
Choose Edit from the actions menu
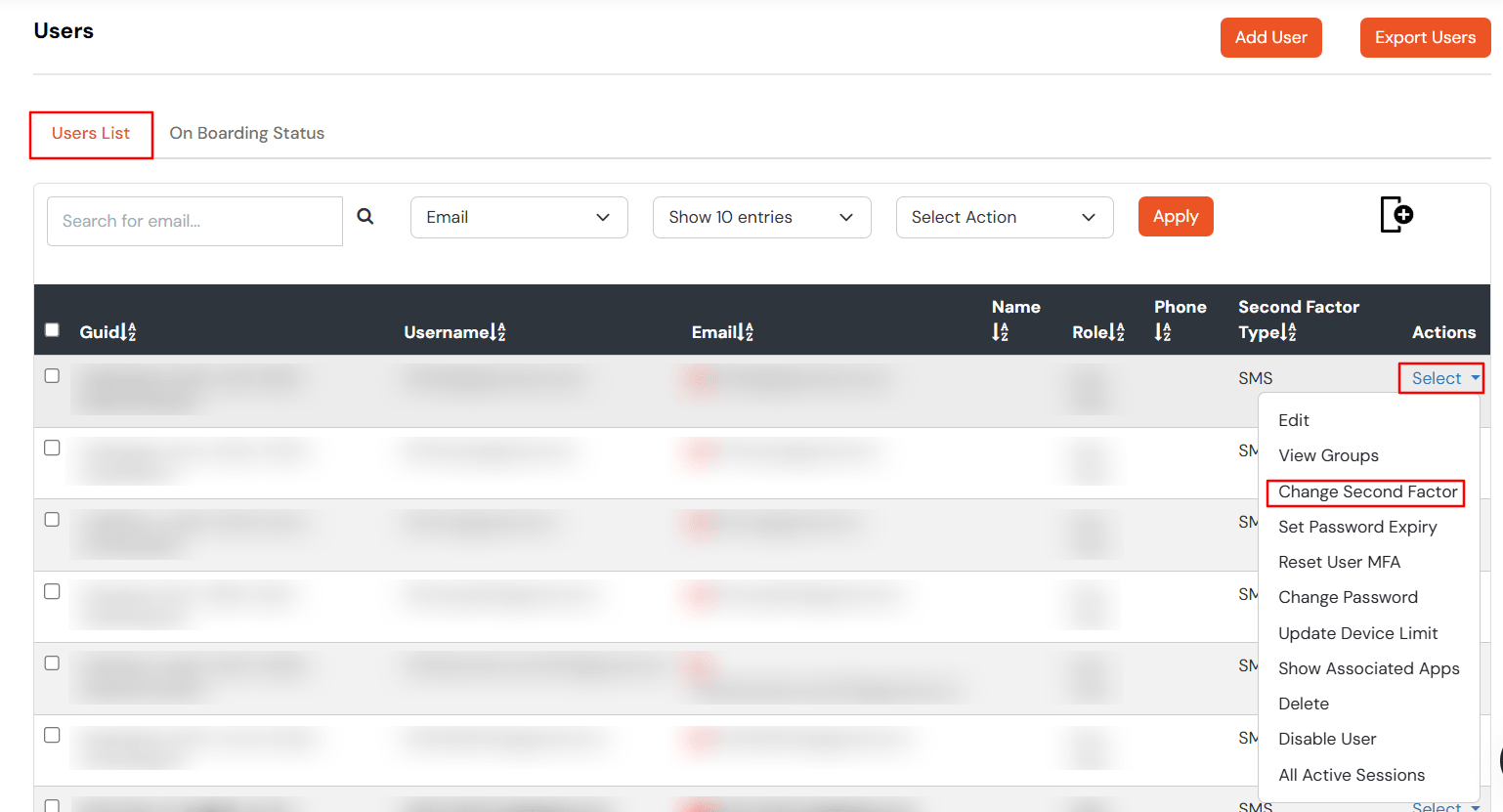tap(1294, 420)
